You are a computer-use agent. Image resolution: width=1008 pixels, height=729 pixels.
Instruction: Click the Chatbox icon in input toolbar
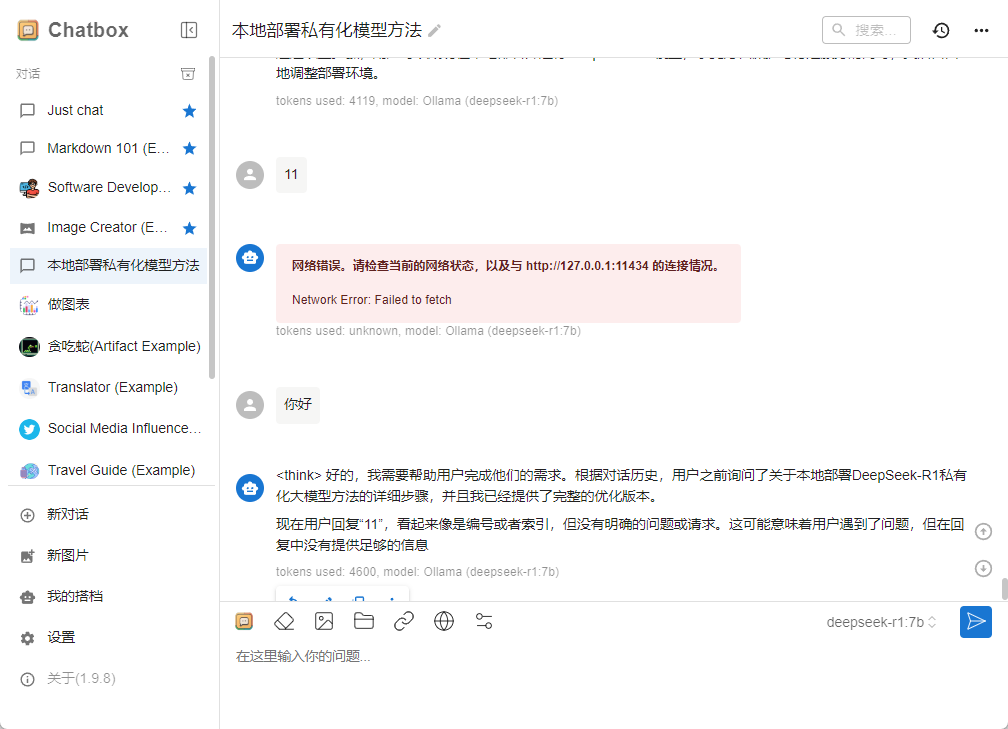tap(244, 621)
